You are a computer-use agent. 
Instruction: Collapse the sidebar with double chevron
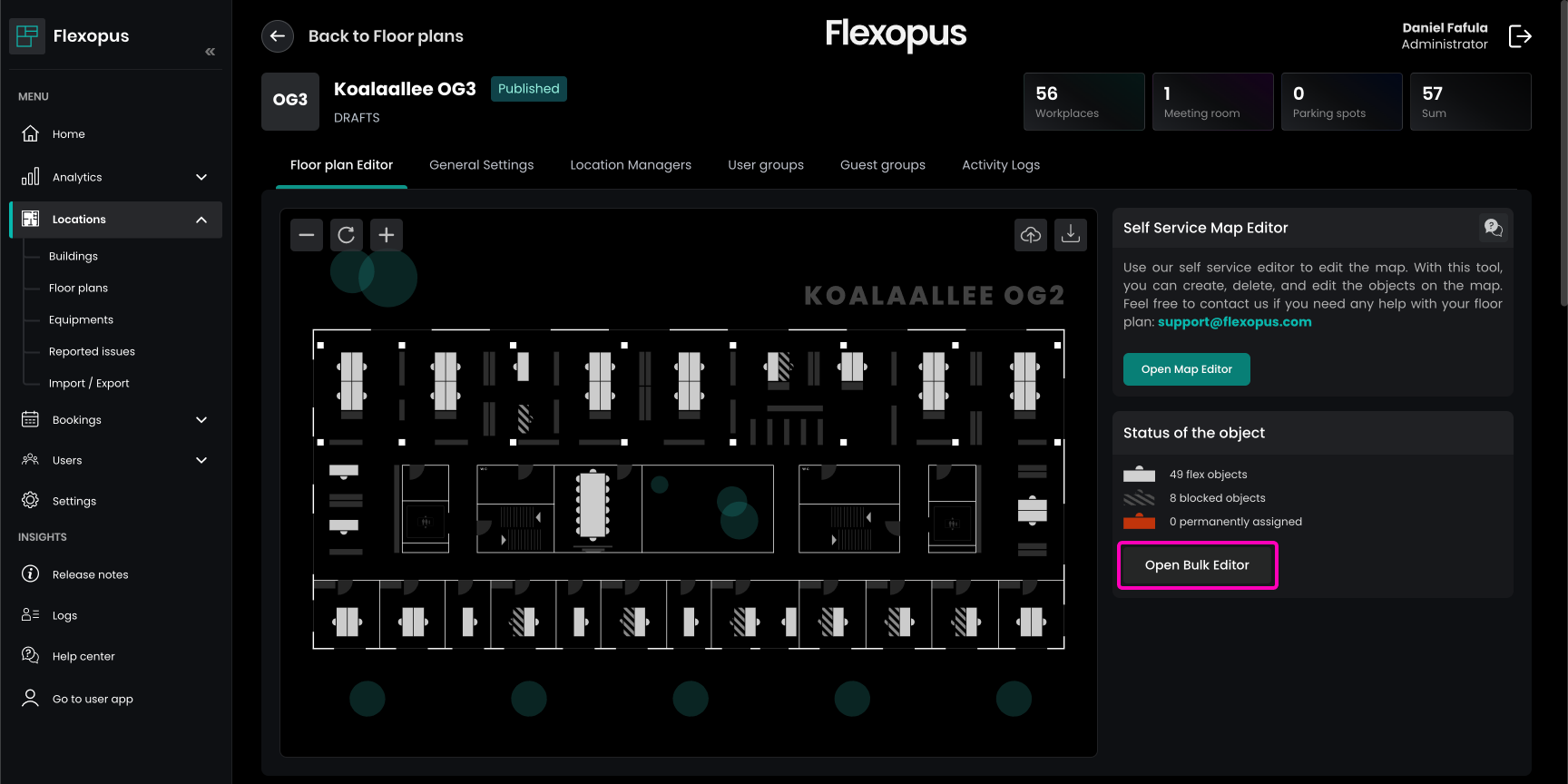tap(210, 52)
